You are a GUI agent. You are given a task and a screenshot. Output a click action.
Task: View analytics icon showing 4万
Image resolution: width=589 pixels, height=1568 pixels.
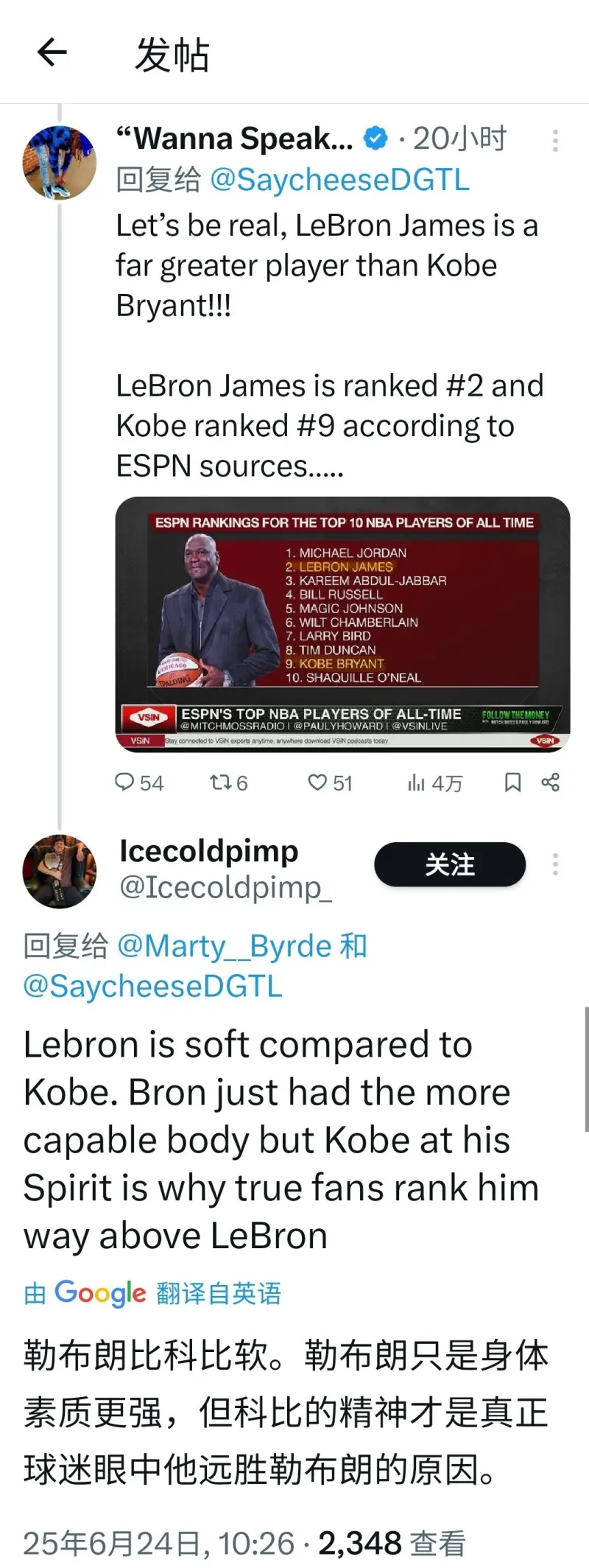(435, 782)
